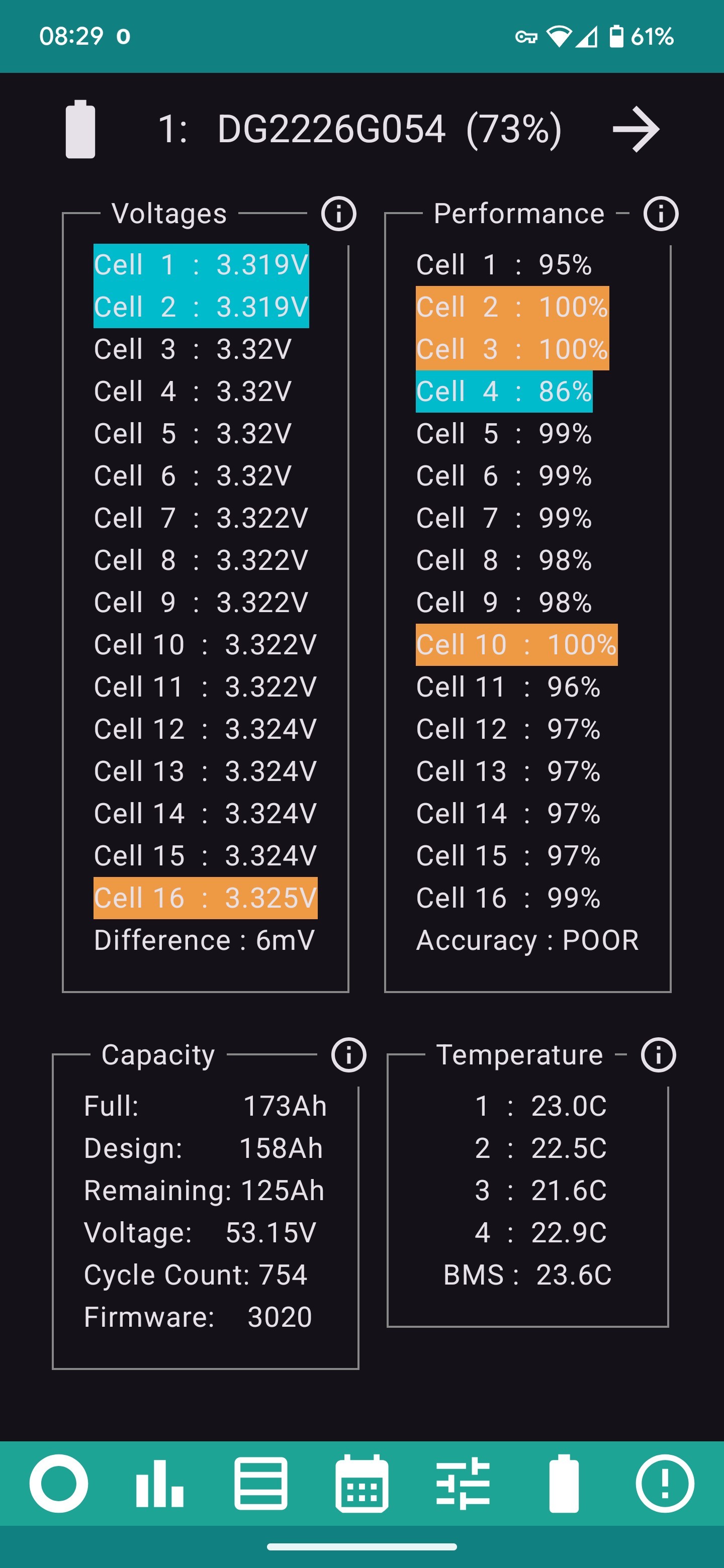Screen dimensions: 724x1568
Task: Open the calendar history icon
Action: [361, 1484]
